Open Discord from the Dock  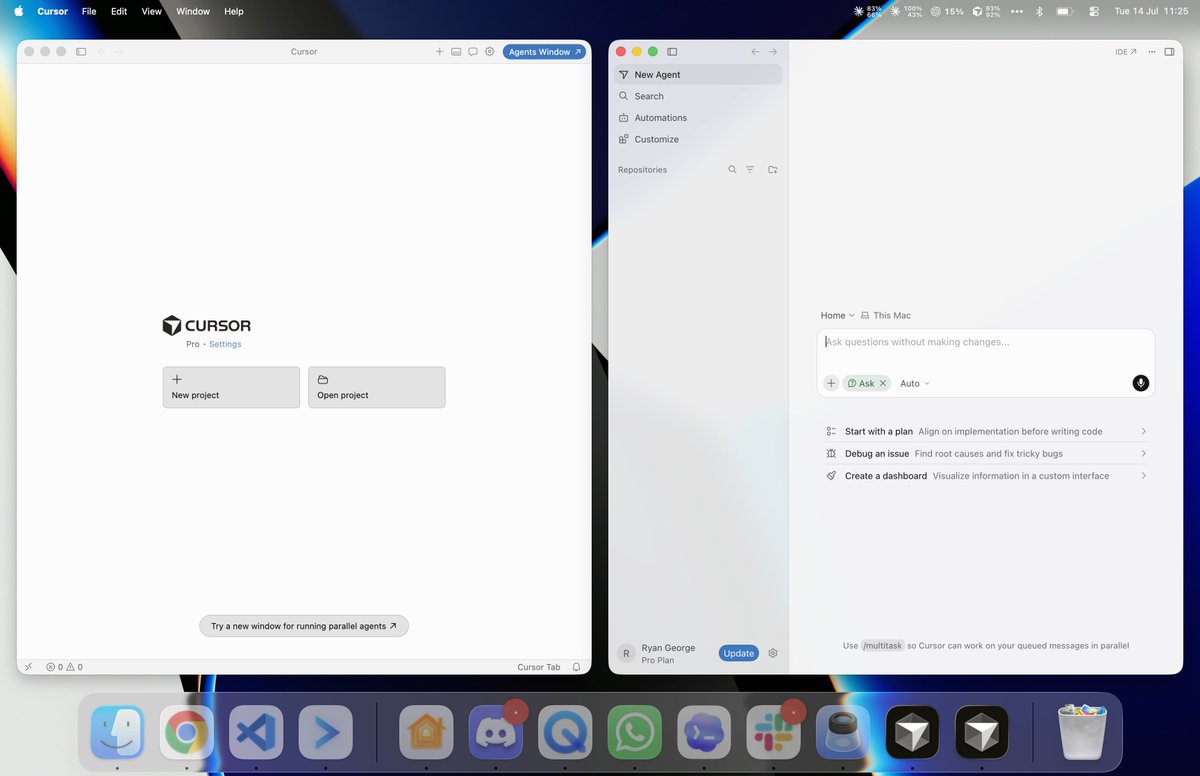496,733
